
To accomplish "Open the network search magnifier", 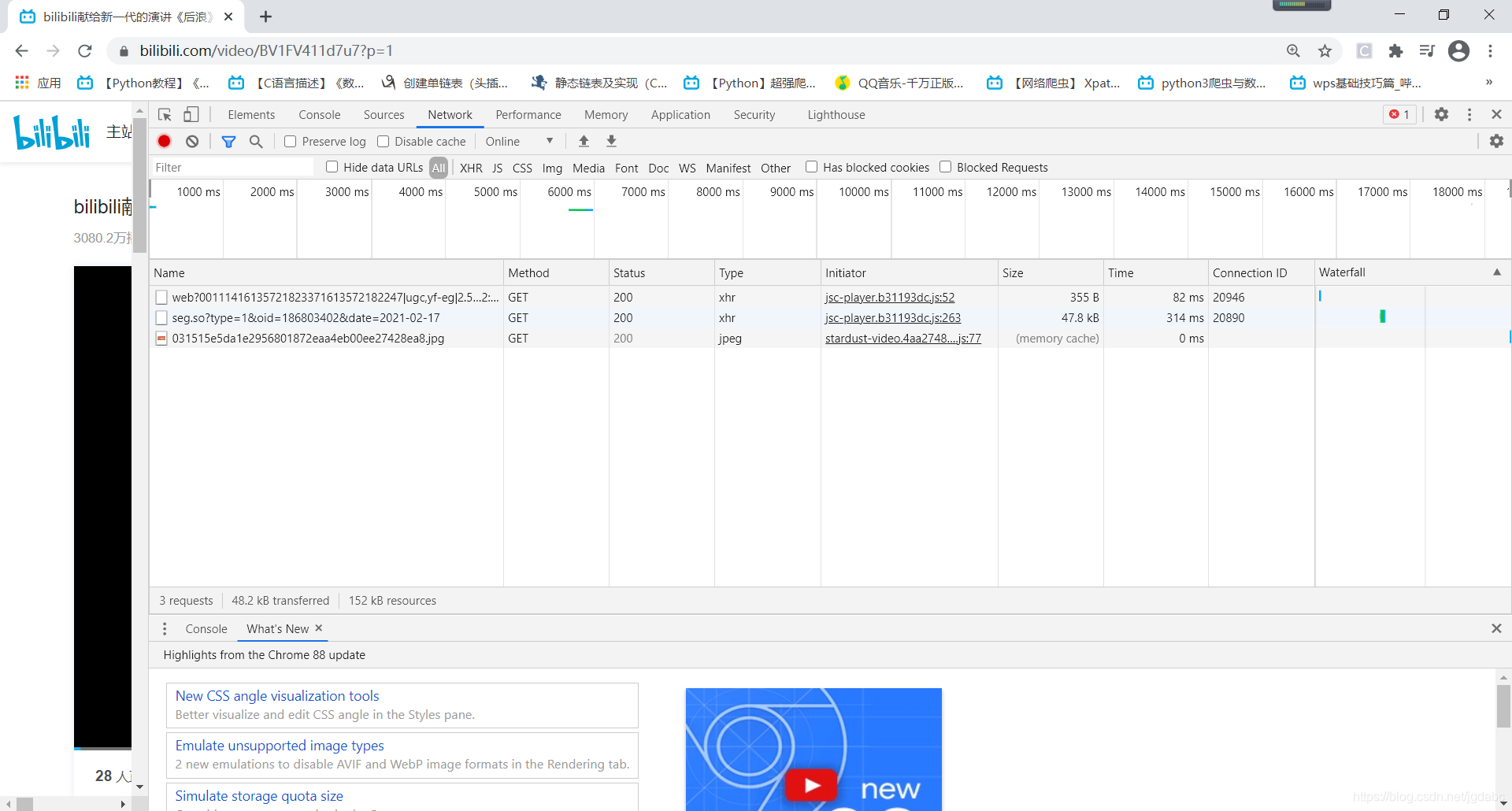I will [x=256, y=141].
